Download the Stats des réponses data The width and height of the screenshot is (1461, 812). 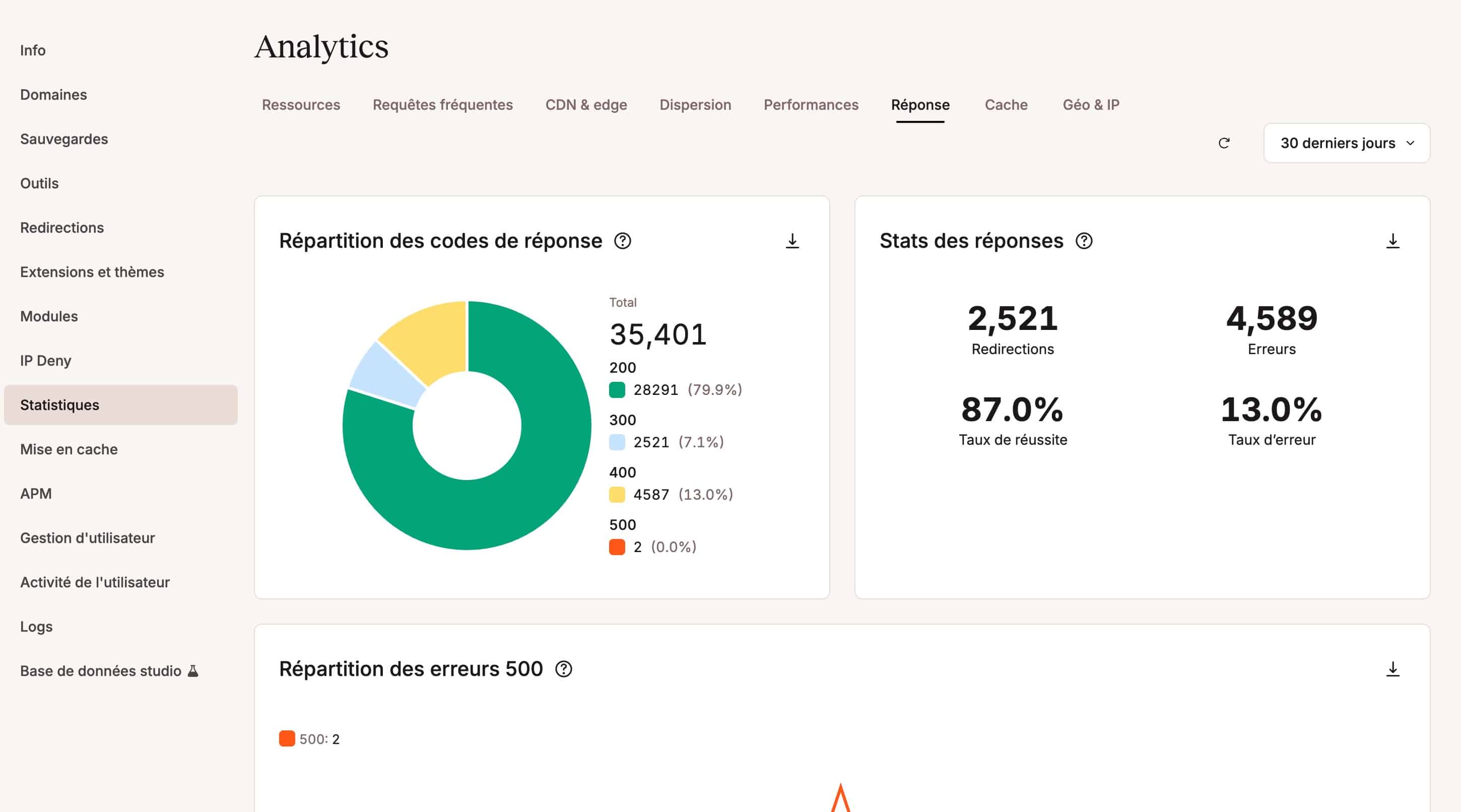click(1392, 241)
